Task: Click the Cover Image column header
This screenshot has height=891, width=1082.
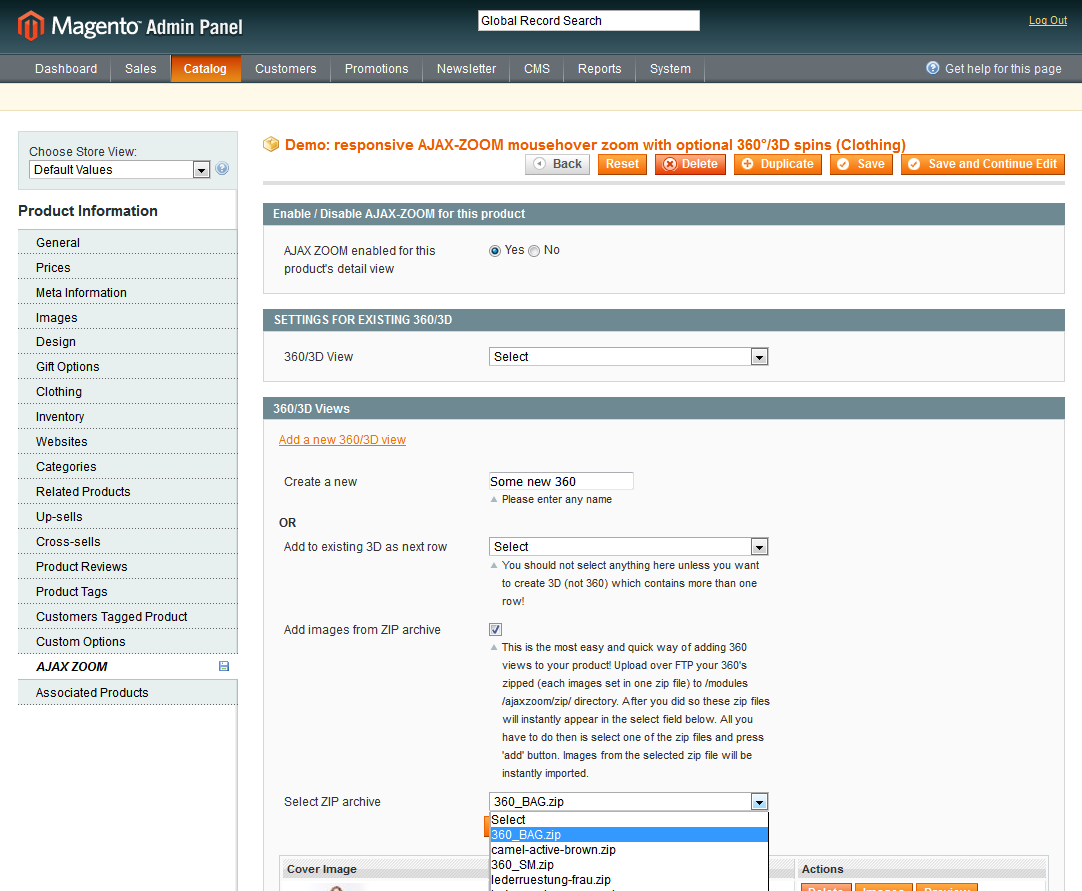Action: pyautogui.click(x=322, y=869)
